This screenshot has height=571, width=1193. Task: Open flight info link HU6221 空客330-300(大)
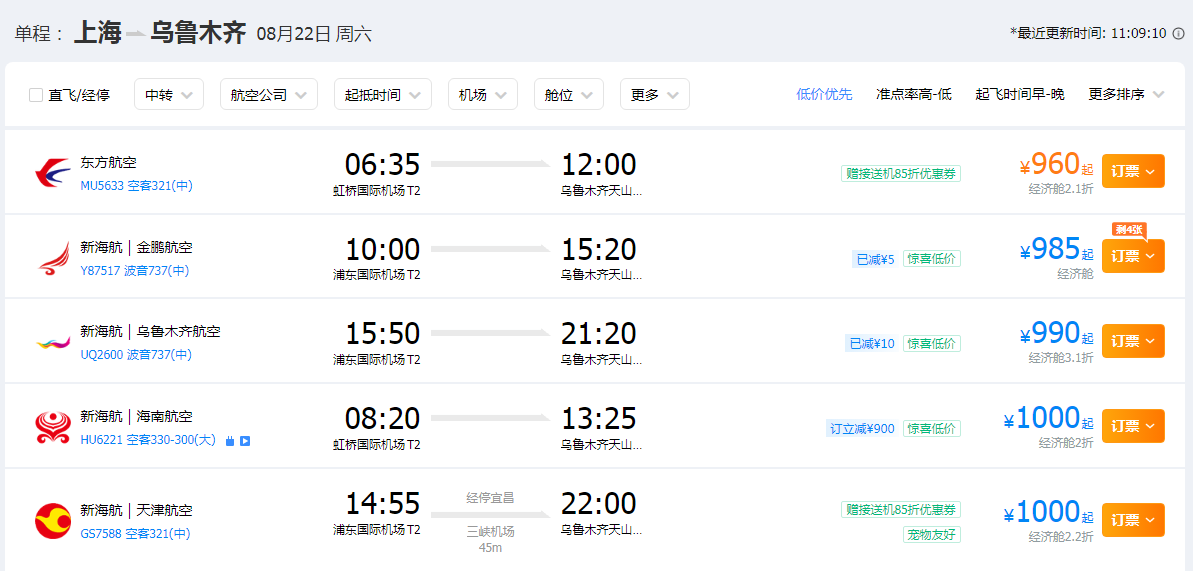tap(149, 440)
